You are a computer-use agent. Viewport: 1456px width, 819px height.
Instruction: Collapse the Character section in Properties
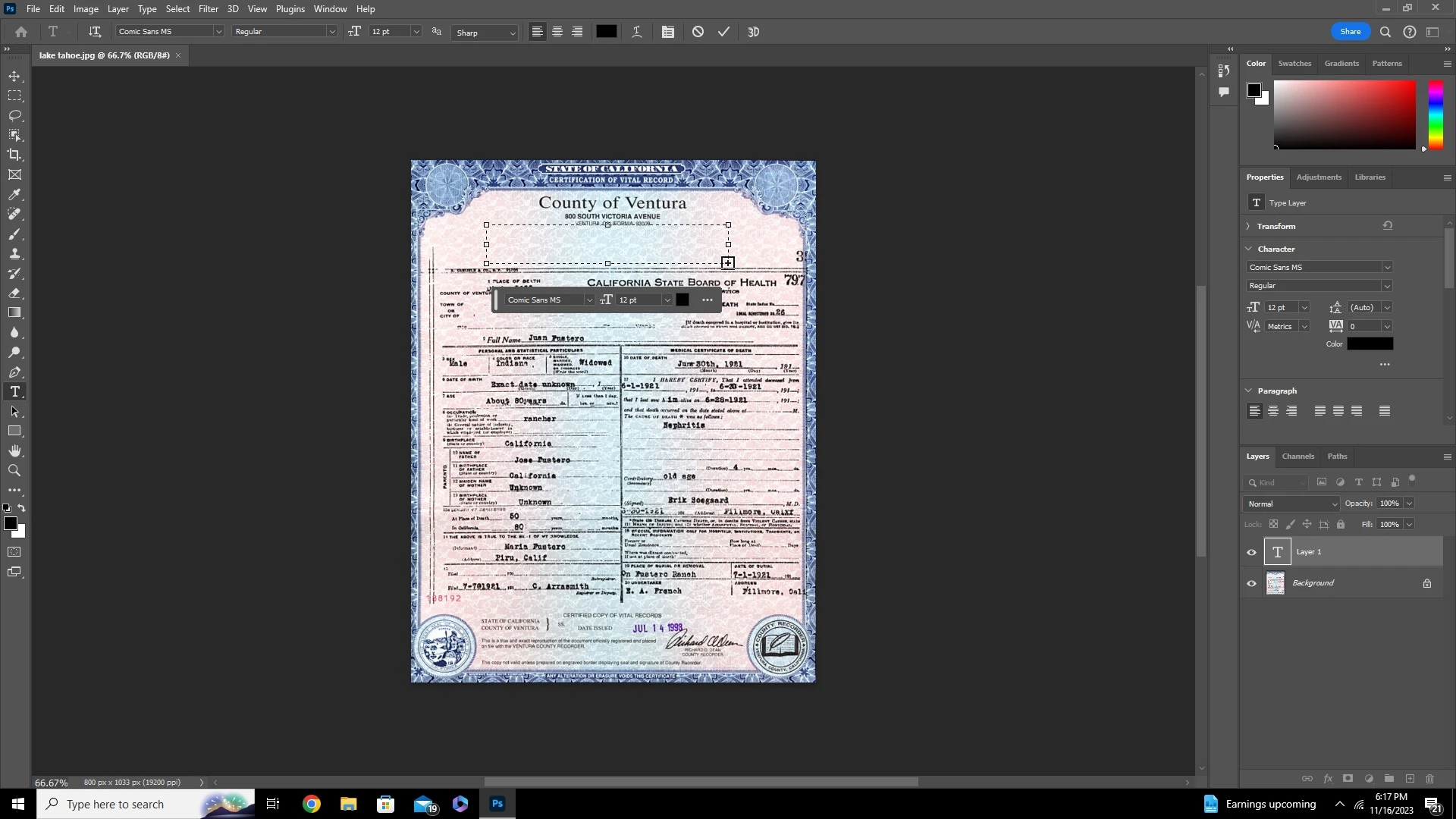click(1249, 249)
